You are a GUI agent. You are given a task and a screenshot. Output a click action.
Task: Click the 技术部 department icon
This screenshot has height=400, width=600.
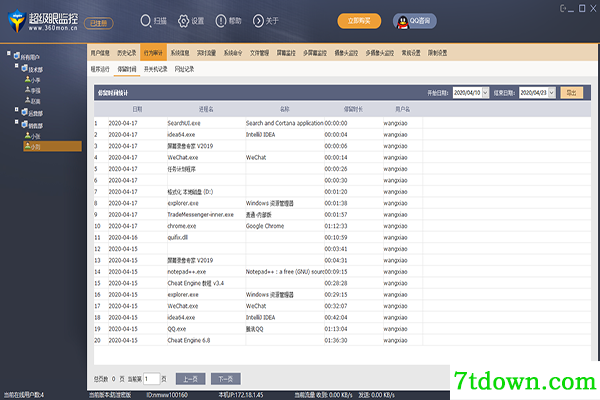[x=24, y=68]
